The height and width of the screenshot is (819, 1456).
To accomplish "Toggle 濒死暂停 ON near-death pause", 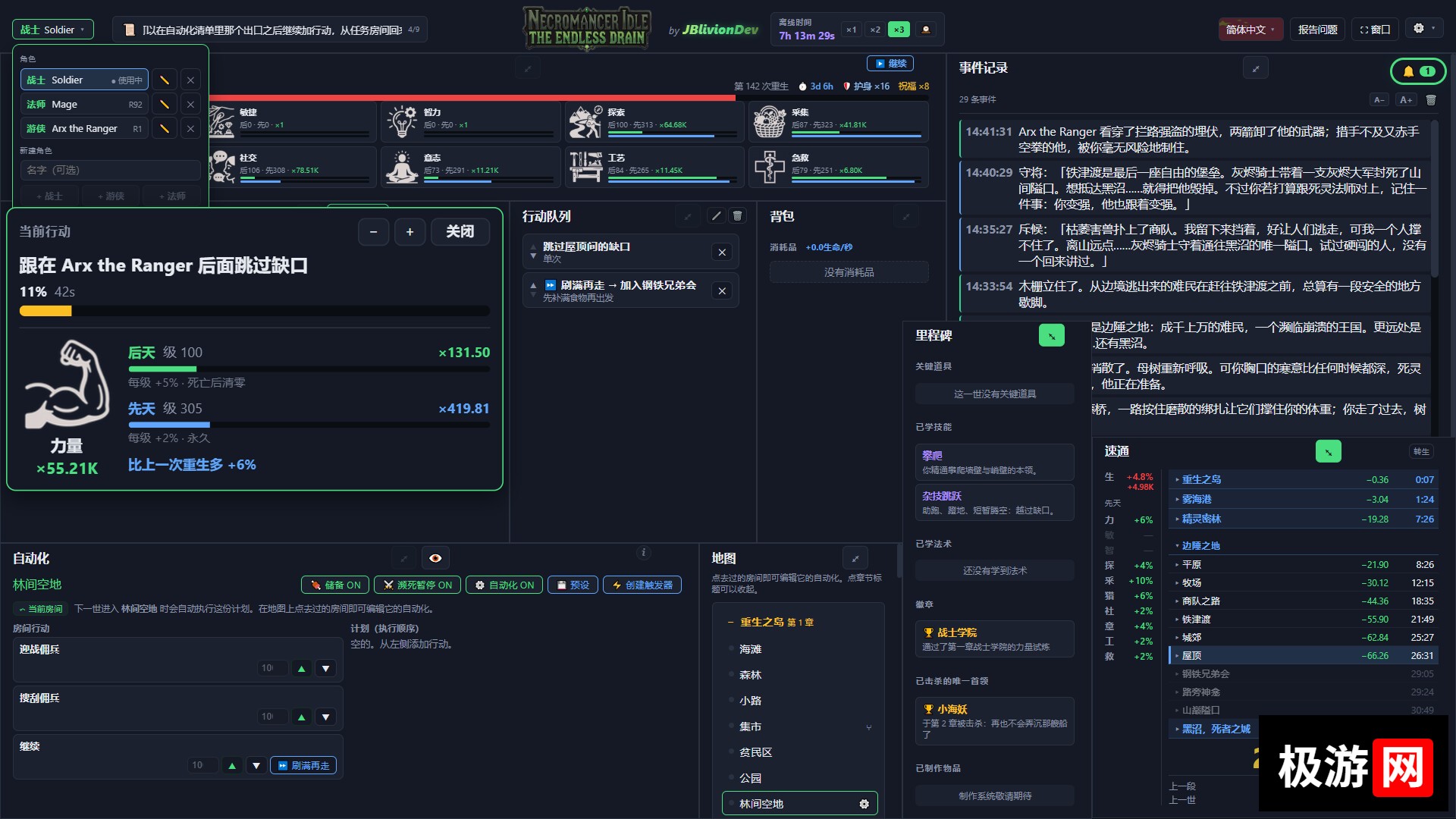I will pyautogui.click(x=417, y=585).
